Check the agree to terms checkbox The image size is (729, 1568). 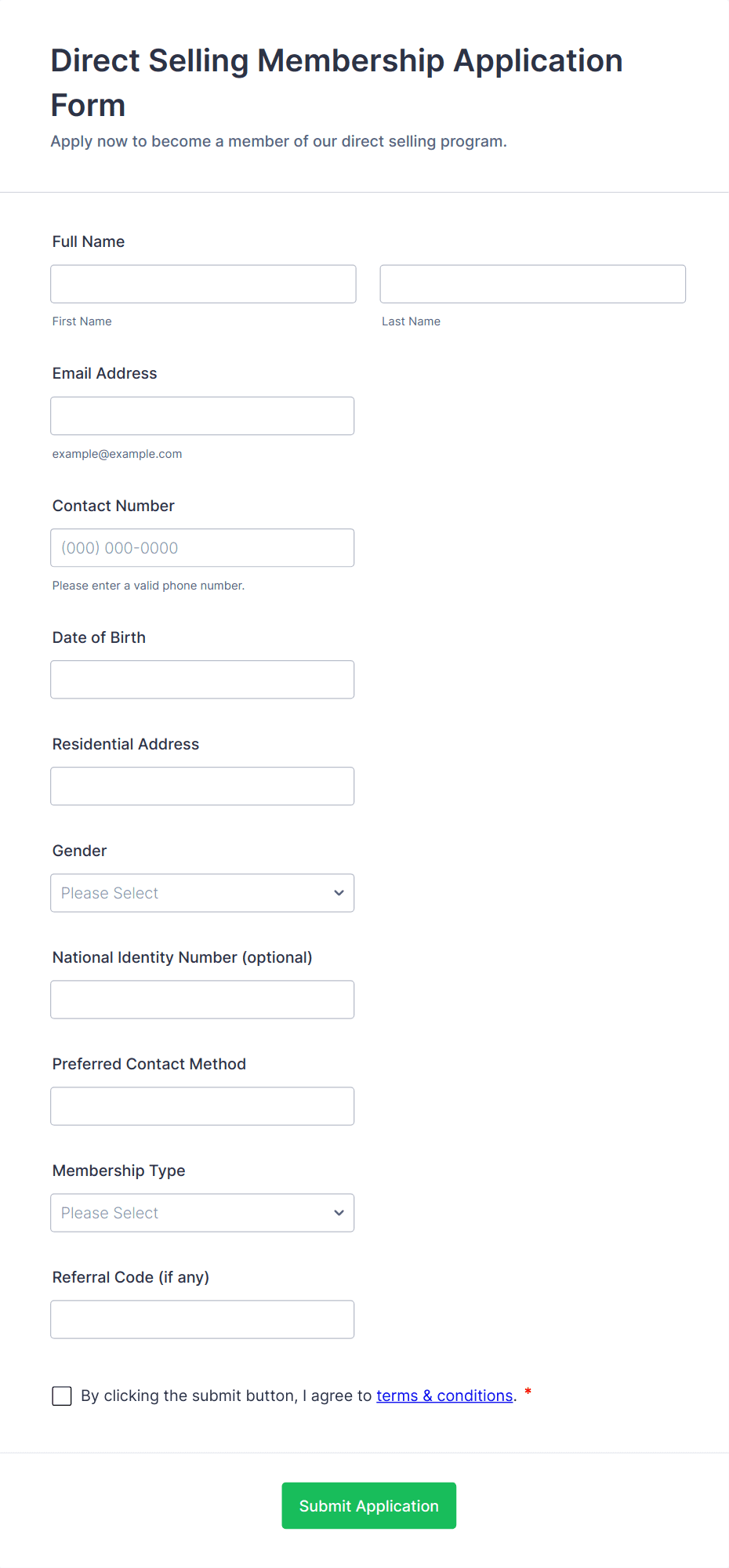[62, 1396]
